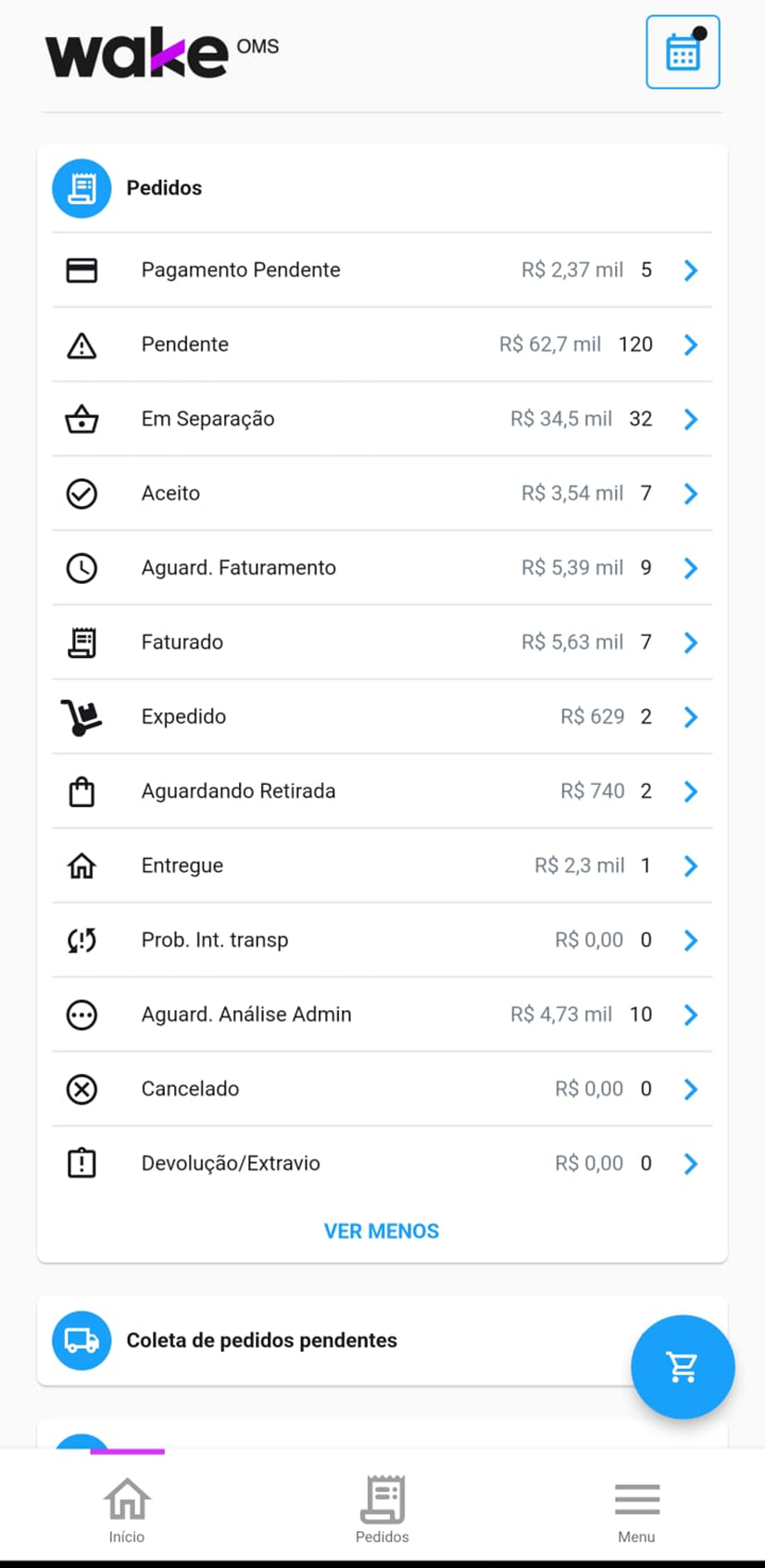The image size is (765, 1568).
Task: Switch to the Início bottom tab
Action: pyautogui.click(x=127, y=1510)
